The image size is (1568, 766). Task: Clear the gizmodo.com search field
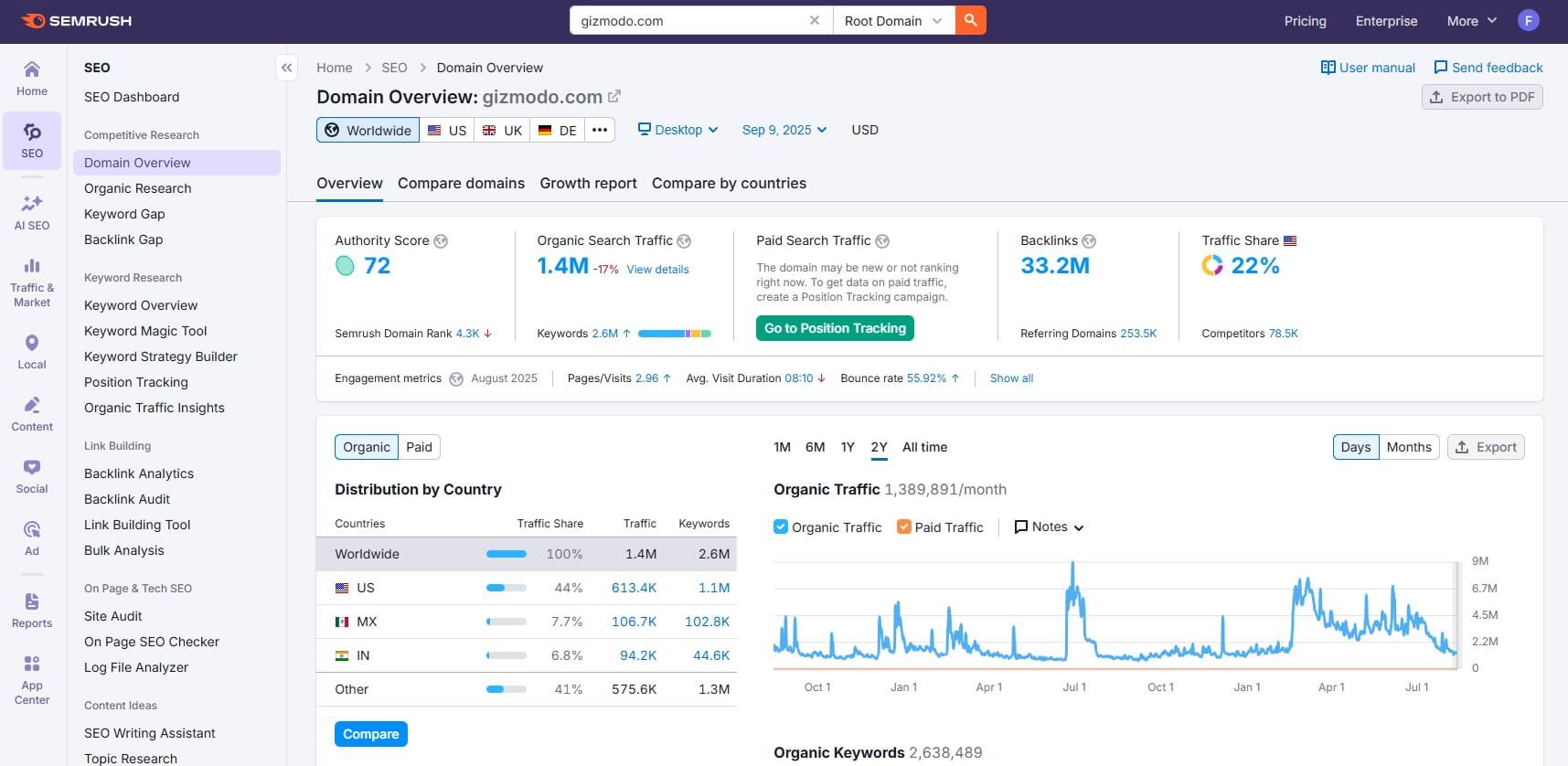tap(815, 20)
